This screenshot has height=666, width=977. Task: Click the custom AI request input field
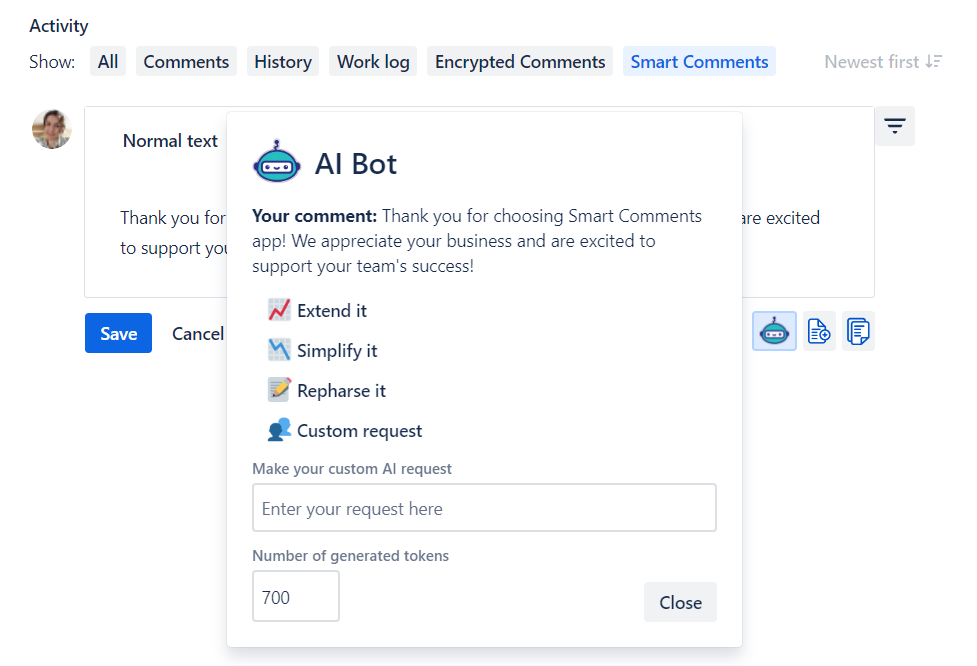point(484,508)
